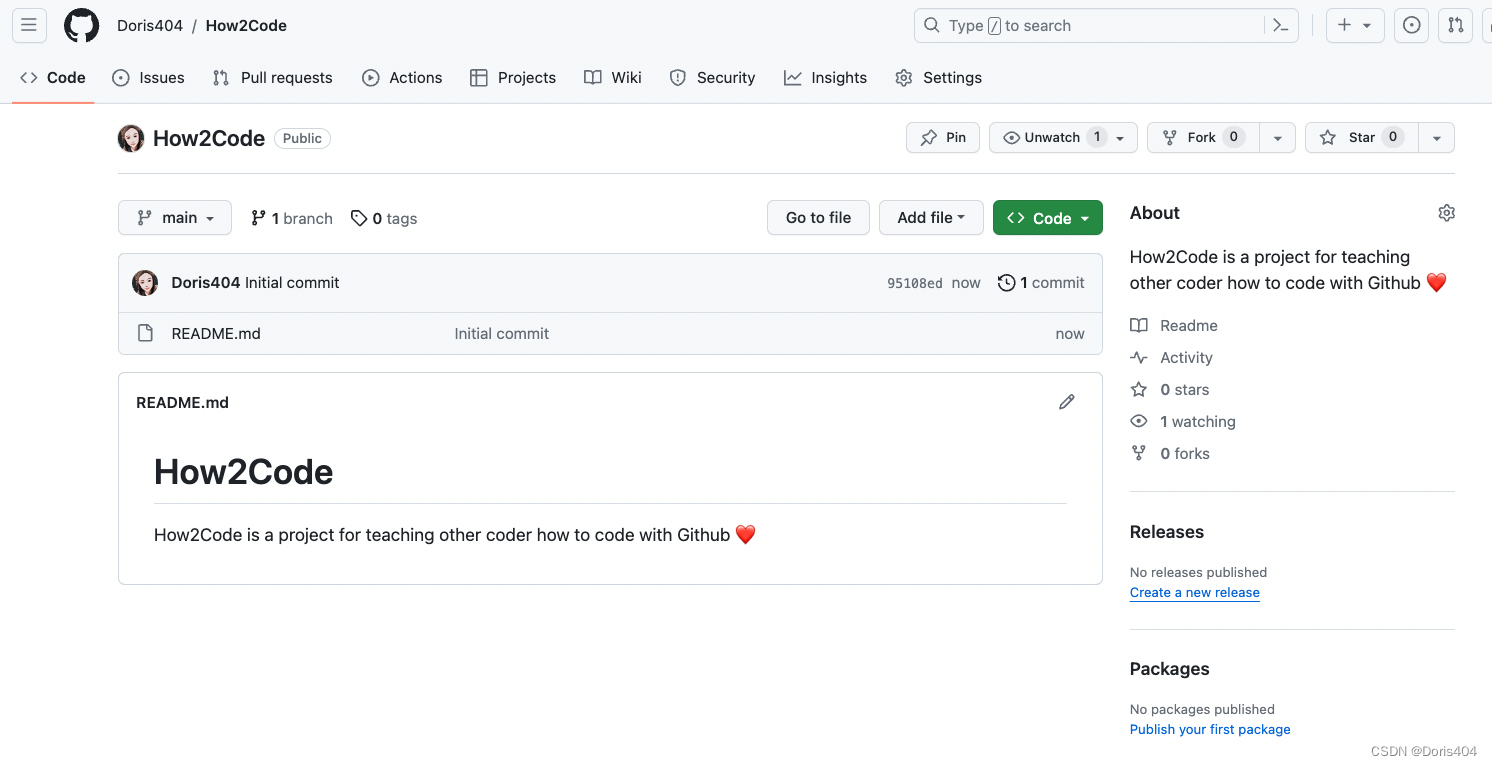Click the avatar beside How2Code title

tap(131, 138)
